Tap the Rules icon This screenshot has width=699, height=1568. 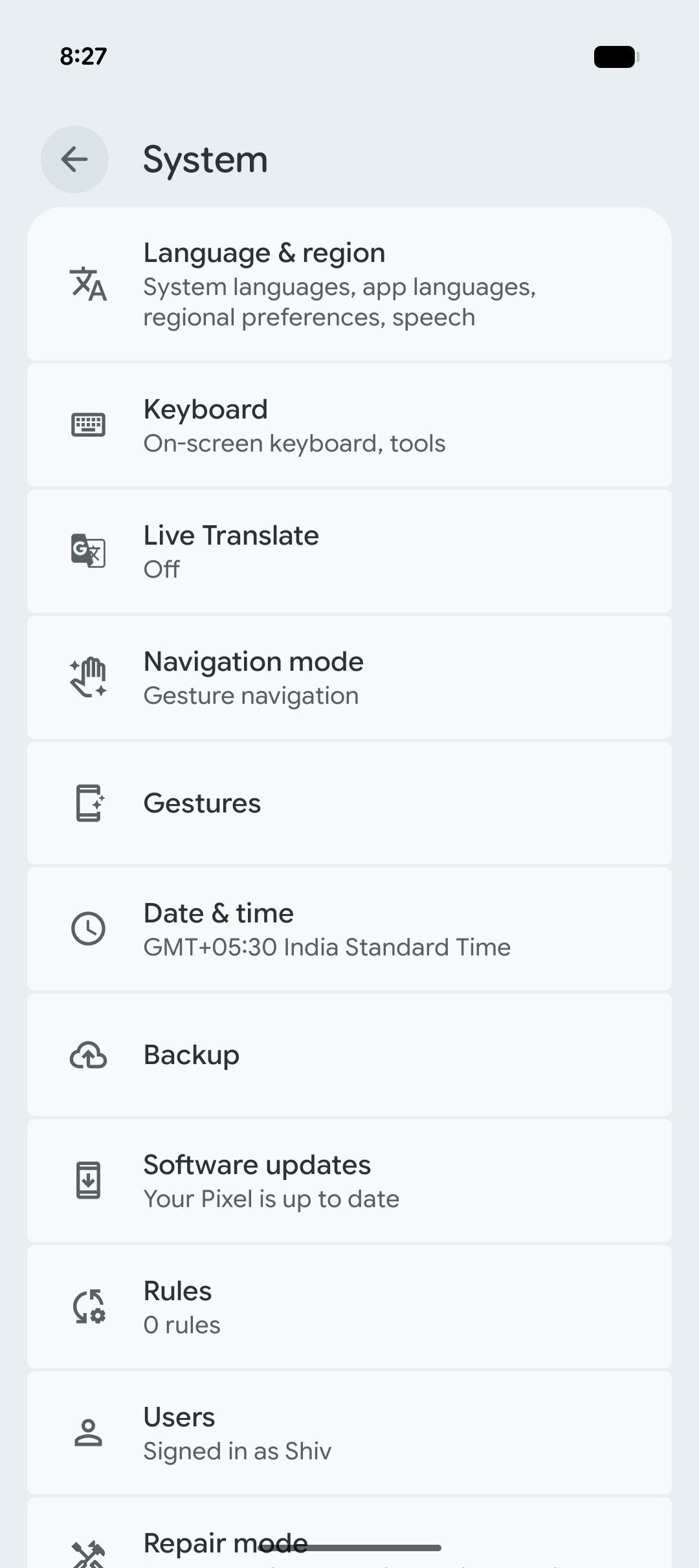(88, 1307)
